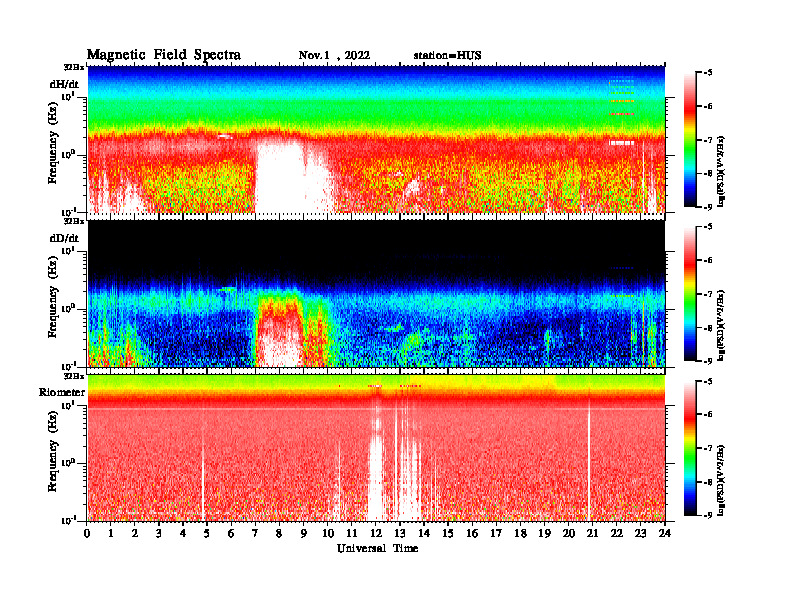Click hour '23' on the time axis

pyautogui.click(x=640, y=533)
